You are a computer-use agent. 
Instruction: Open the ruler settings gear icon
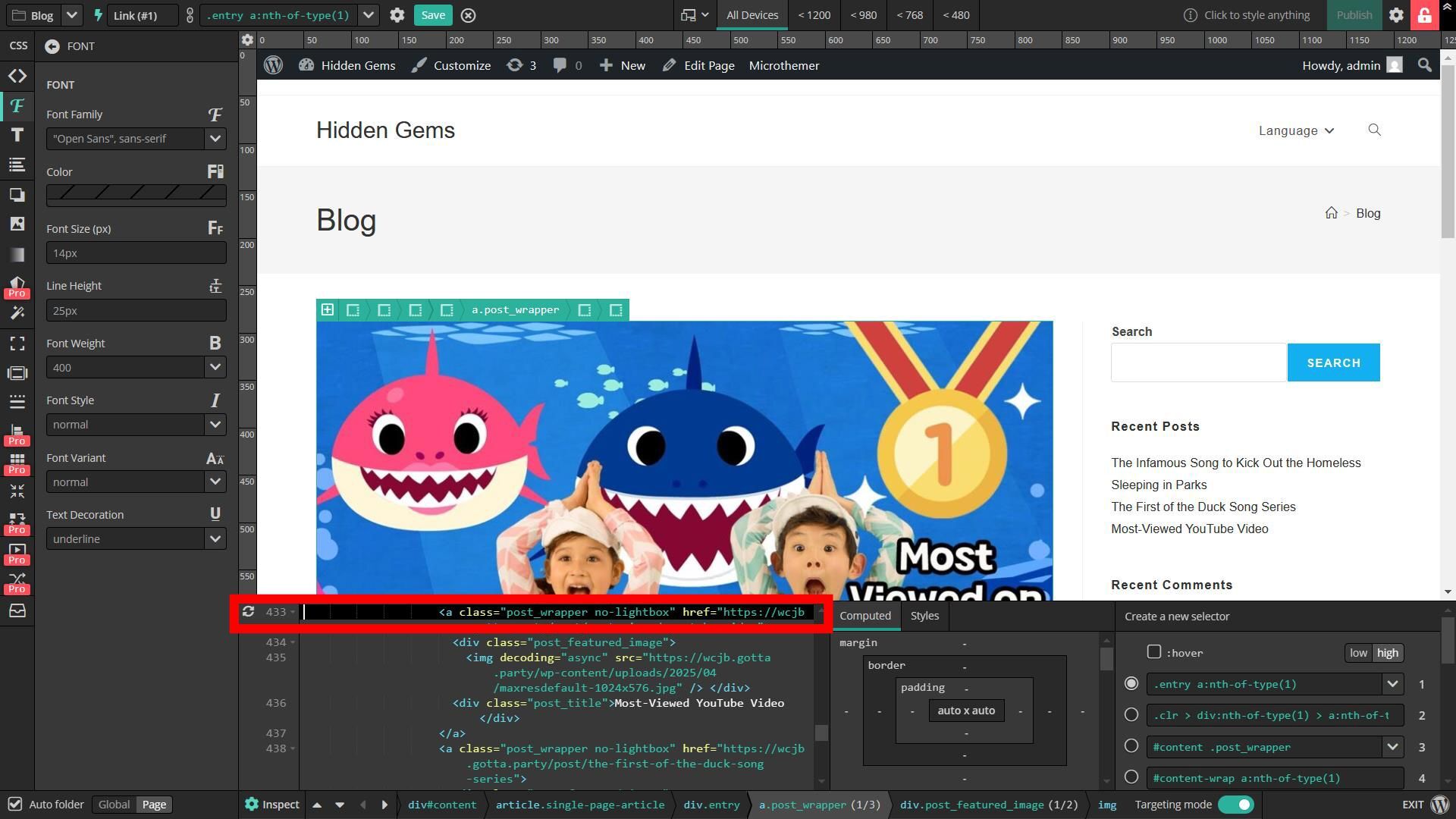[247, 39]
